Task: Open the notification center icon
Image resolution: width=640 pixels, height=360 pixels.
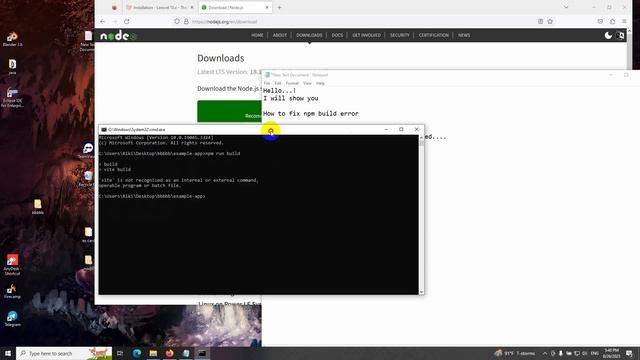Action: click(629, 353)
